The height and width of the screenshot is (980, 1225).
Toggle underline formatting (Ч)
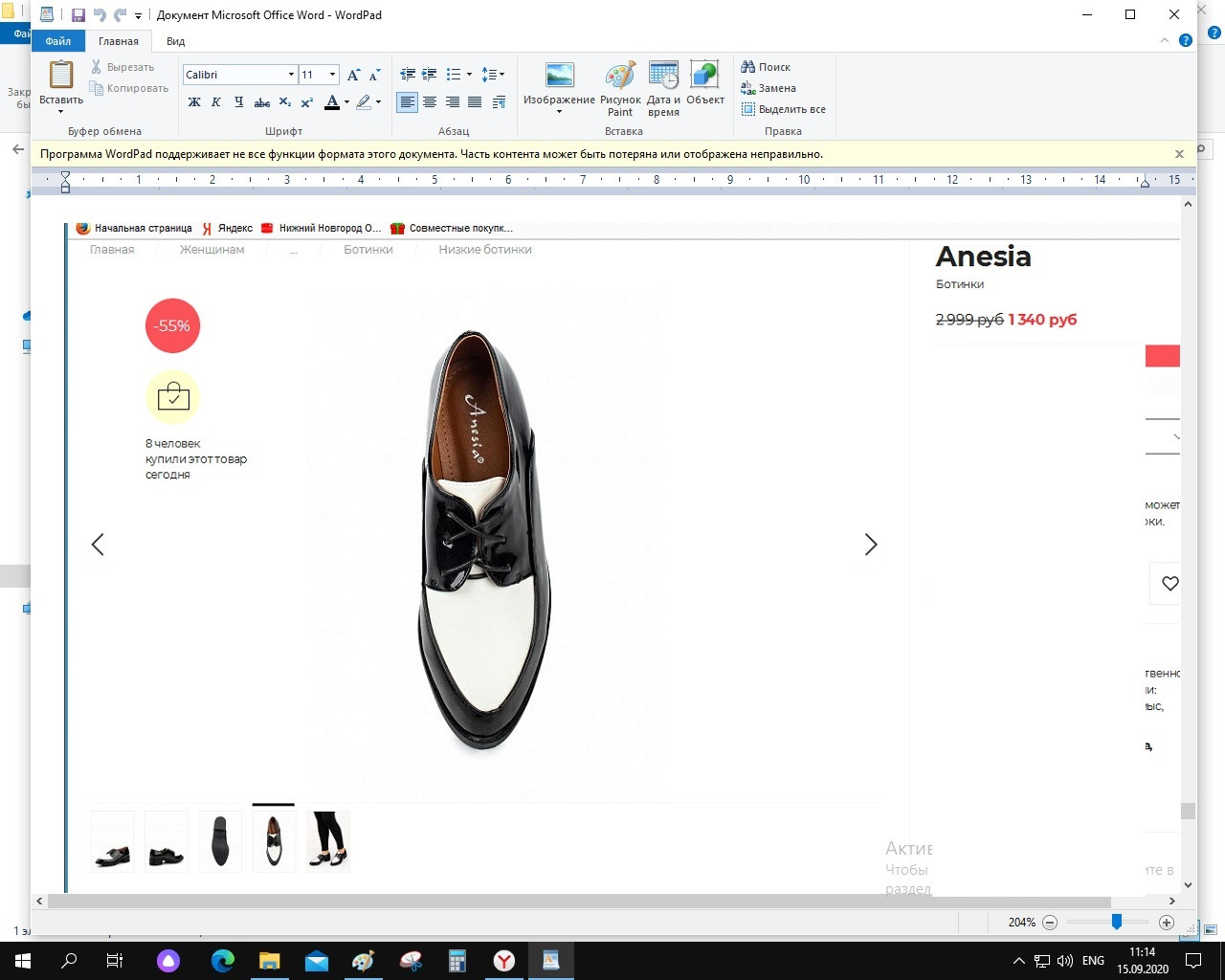point(238,102)
